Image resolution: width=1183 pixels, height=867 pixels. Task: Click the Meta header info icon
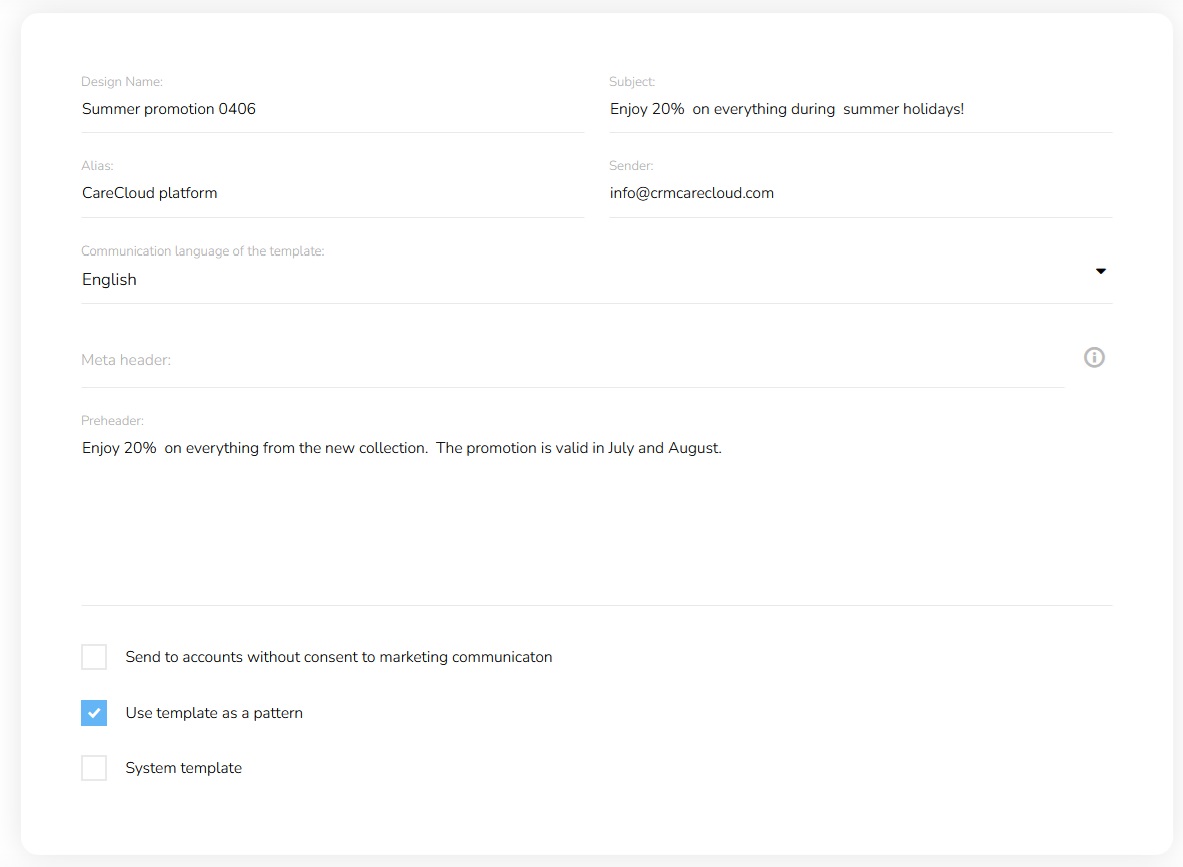click(1094, 357)
